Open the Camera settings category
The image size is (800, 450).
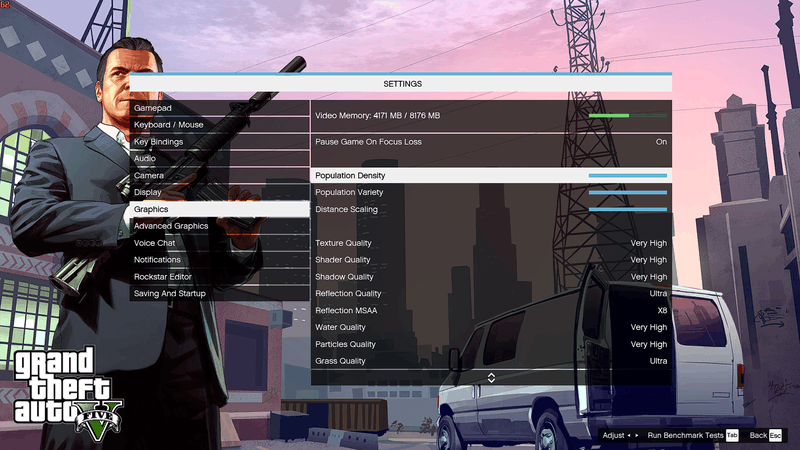pos(219,176)
